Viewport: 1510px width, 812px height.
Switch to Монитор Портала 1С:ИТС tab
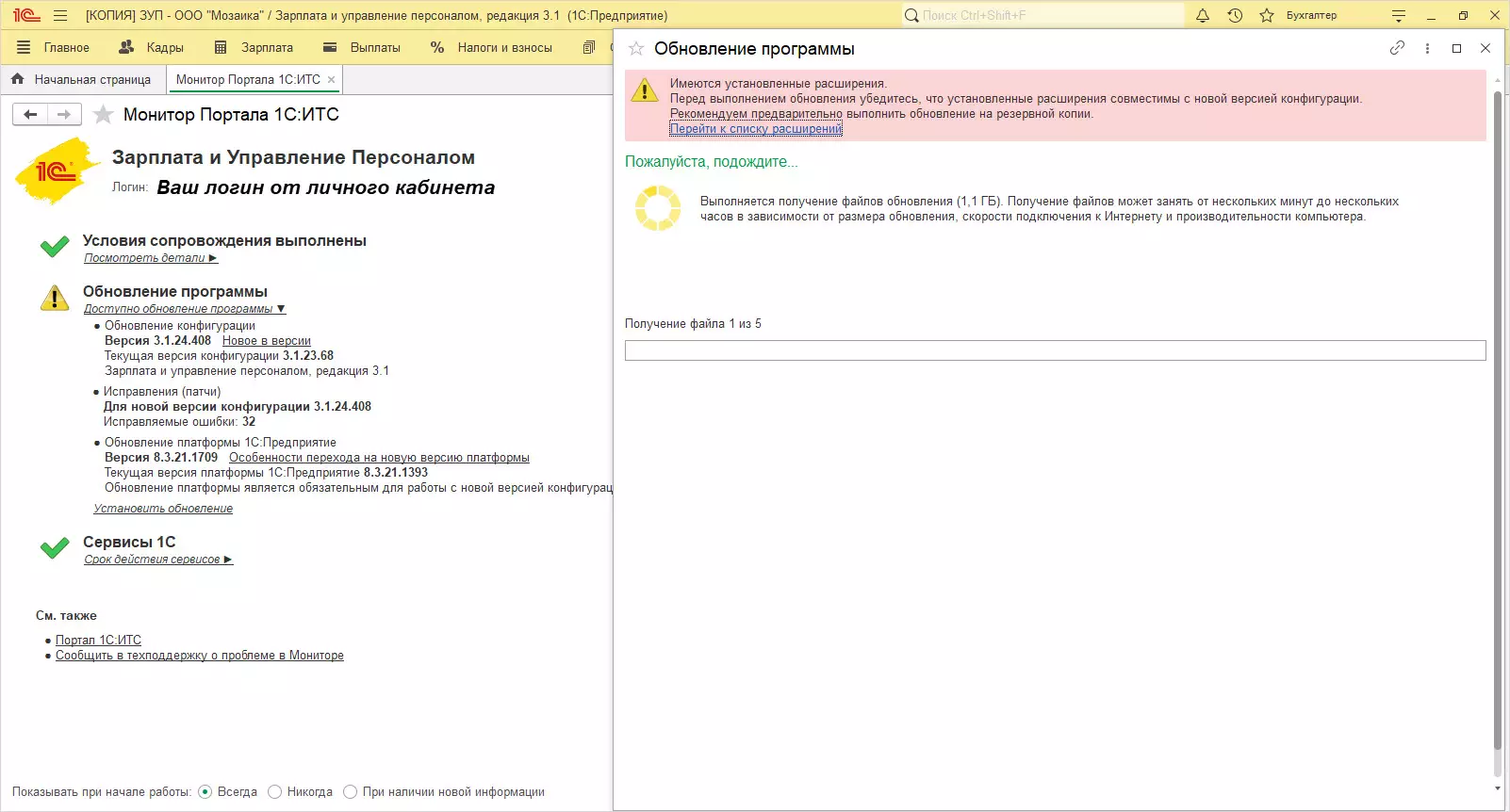(x=248, y=80)
